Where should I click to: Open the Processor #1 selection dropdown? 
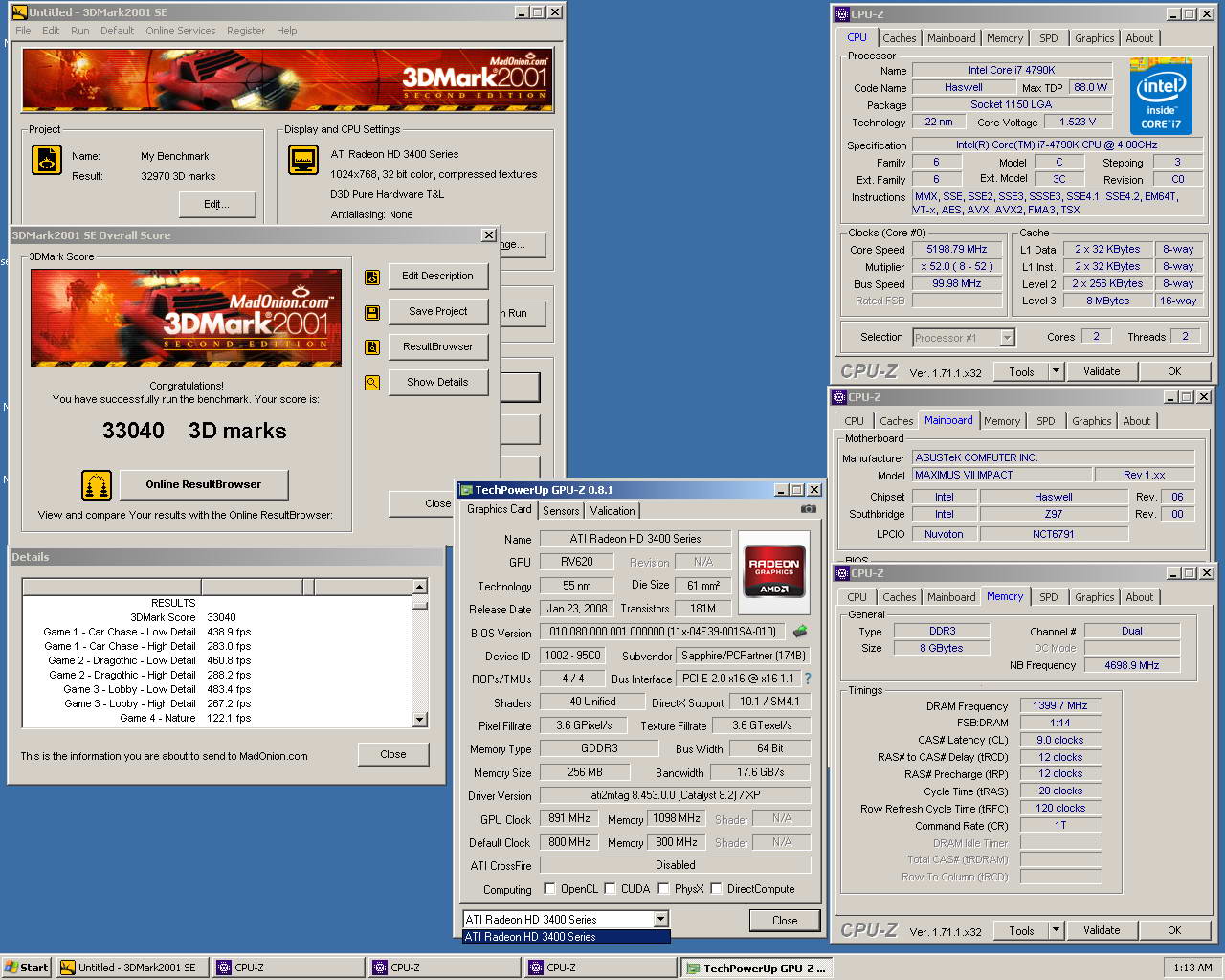(x=1007, y=338)
